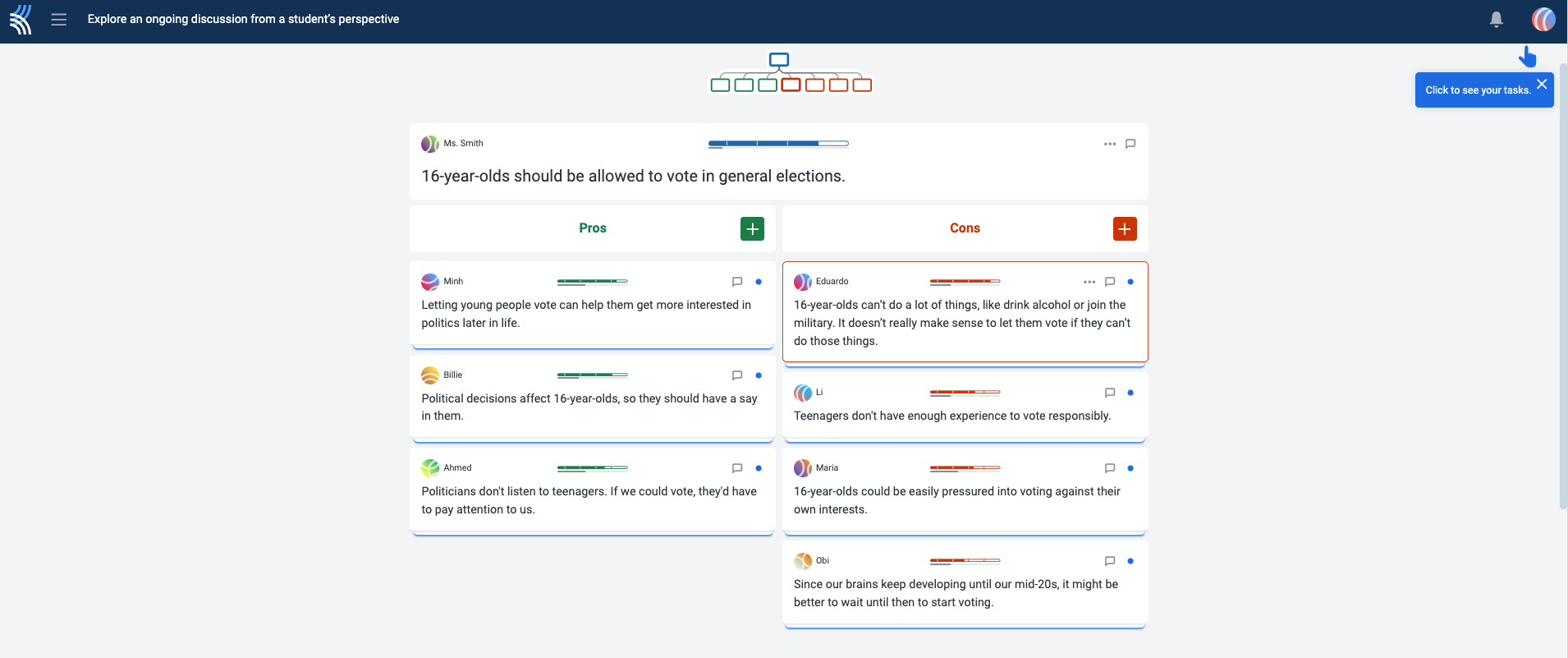Image resolution: width=1568 pixels, height=658 pixels.
Task: Open more options on thesis card
Action: 1109,144
